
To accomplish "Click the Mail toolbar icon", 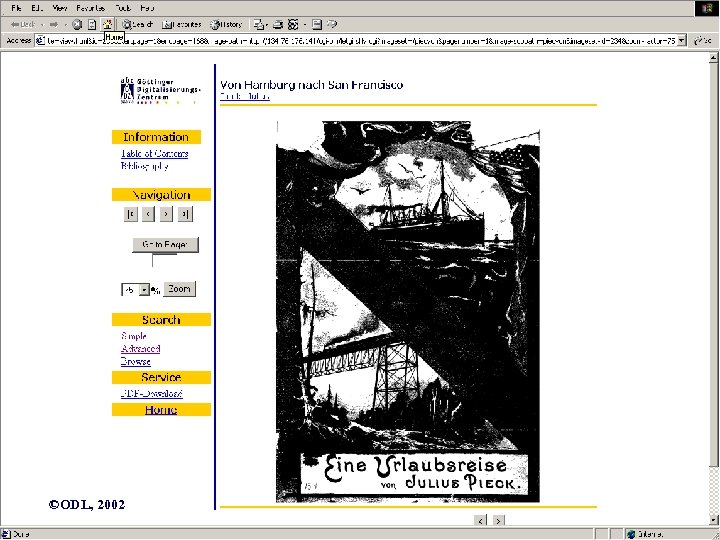I will pos(259,24).
